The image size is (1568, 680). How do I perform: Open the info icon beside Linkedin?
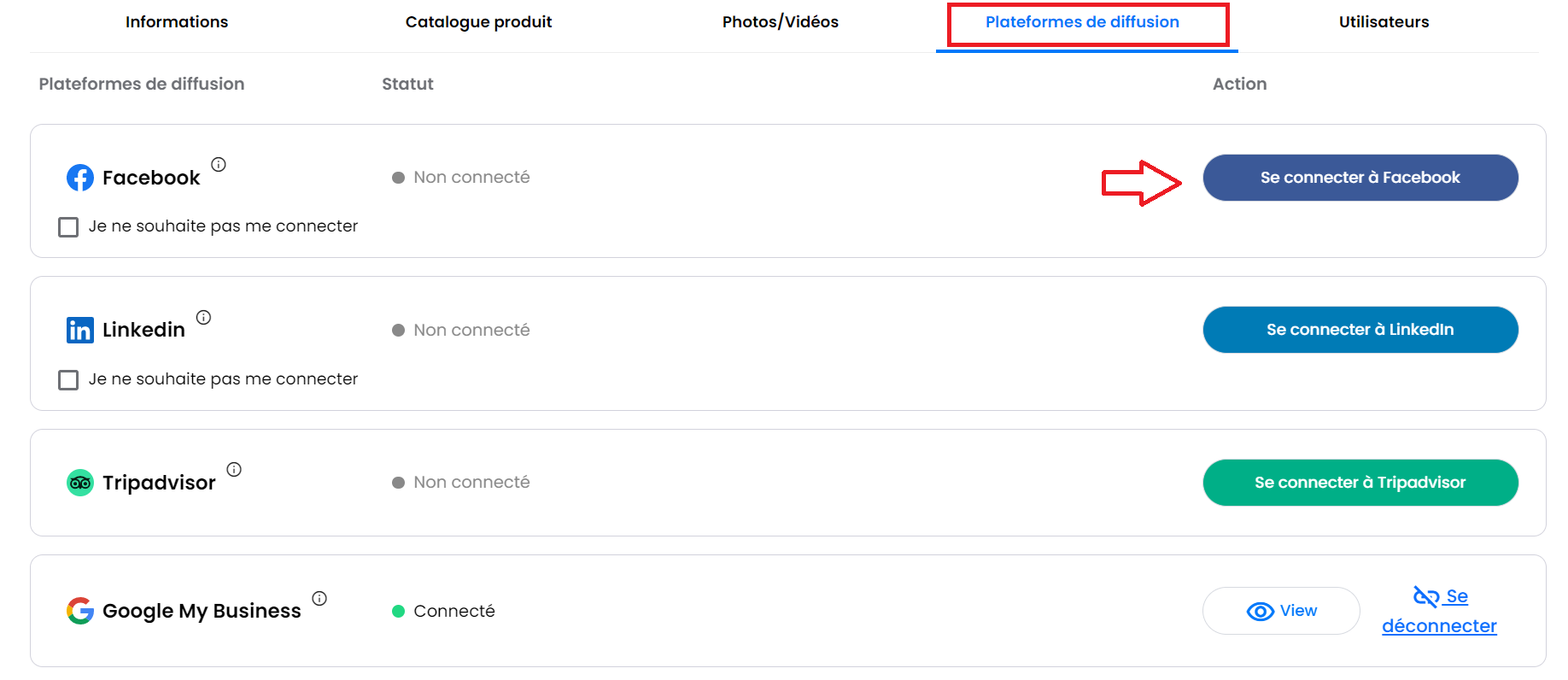click(x=203, y=317)
